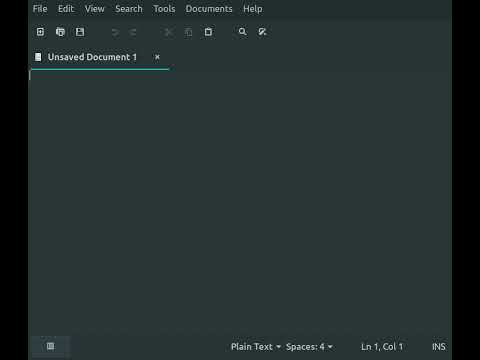Open the Search menu

(129, 9)
